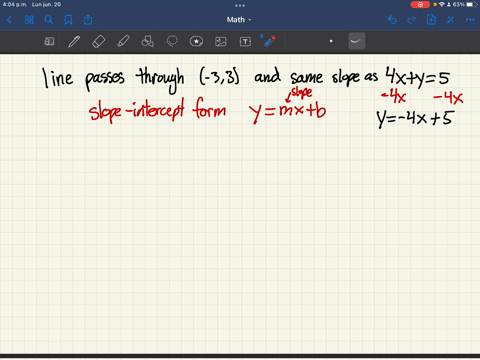480x360 pixels.
Task: Open the page thumbnails grid view
Action: 29,20
